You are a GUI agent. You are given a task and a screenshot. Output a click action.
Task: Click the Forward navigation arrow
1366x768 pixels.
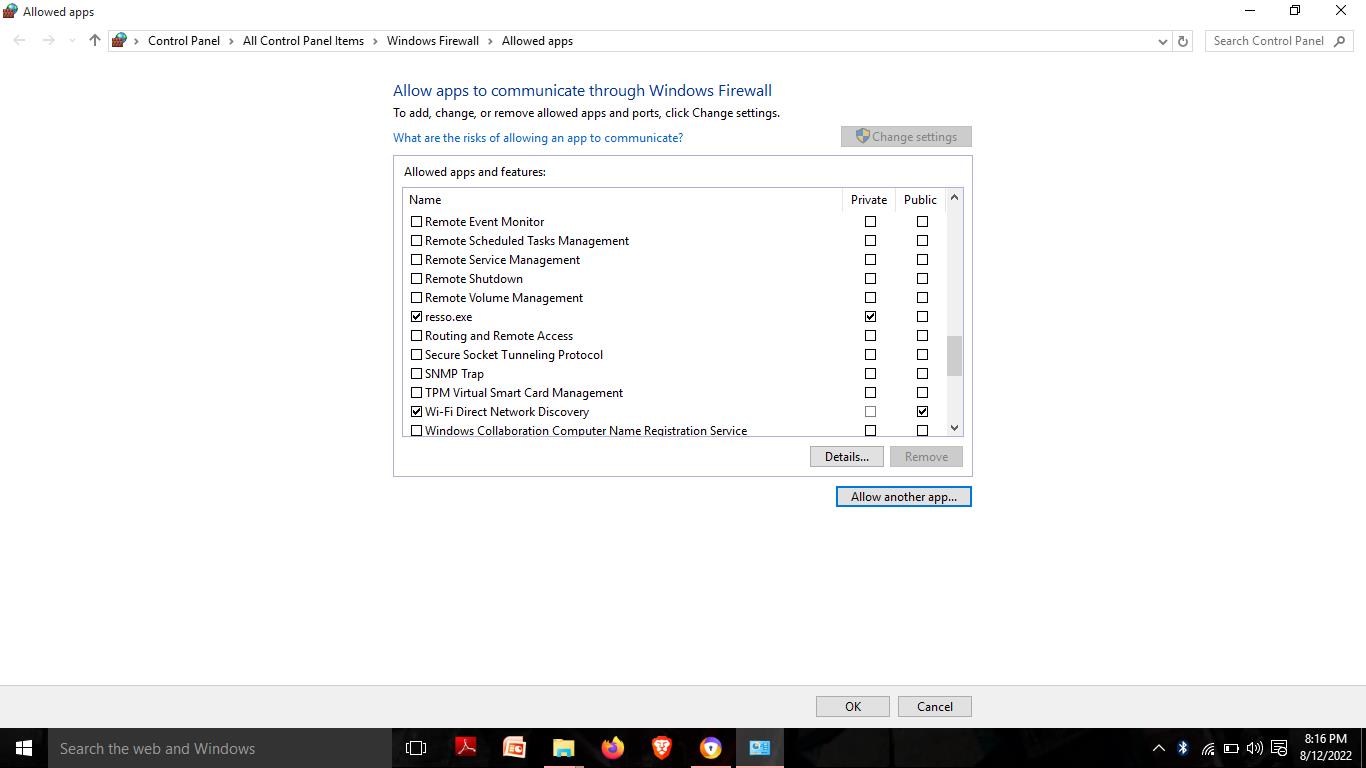pos(48,41)
